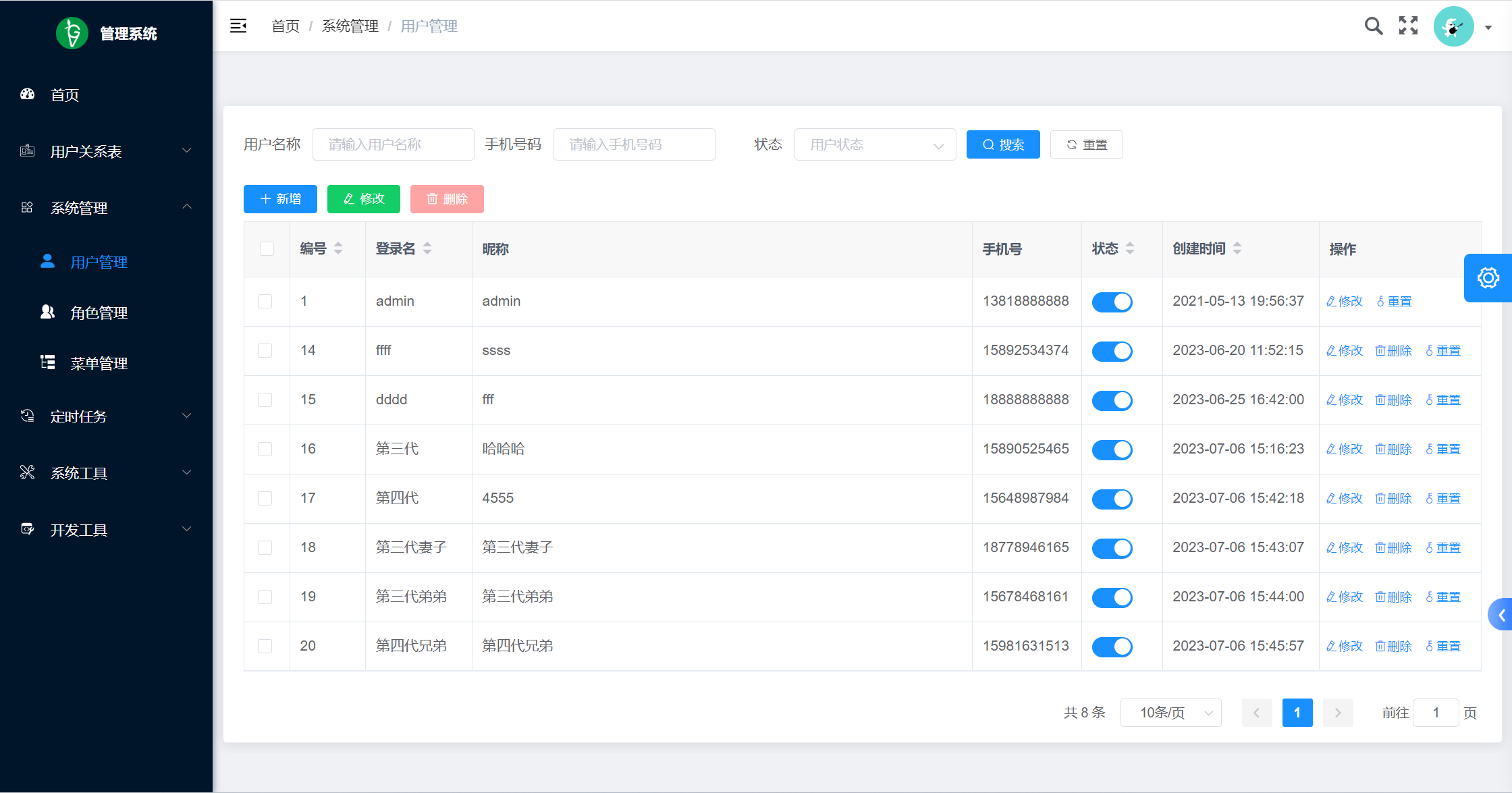Open the header search magnifier icon
The image size is (1512, 793).
[x=1373, y=26]
